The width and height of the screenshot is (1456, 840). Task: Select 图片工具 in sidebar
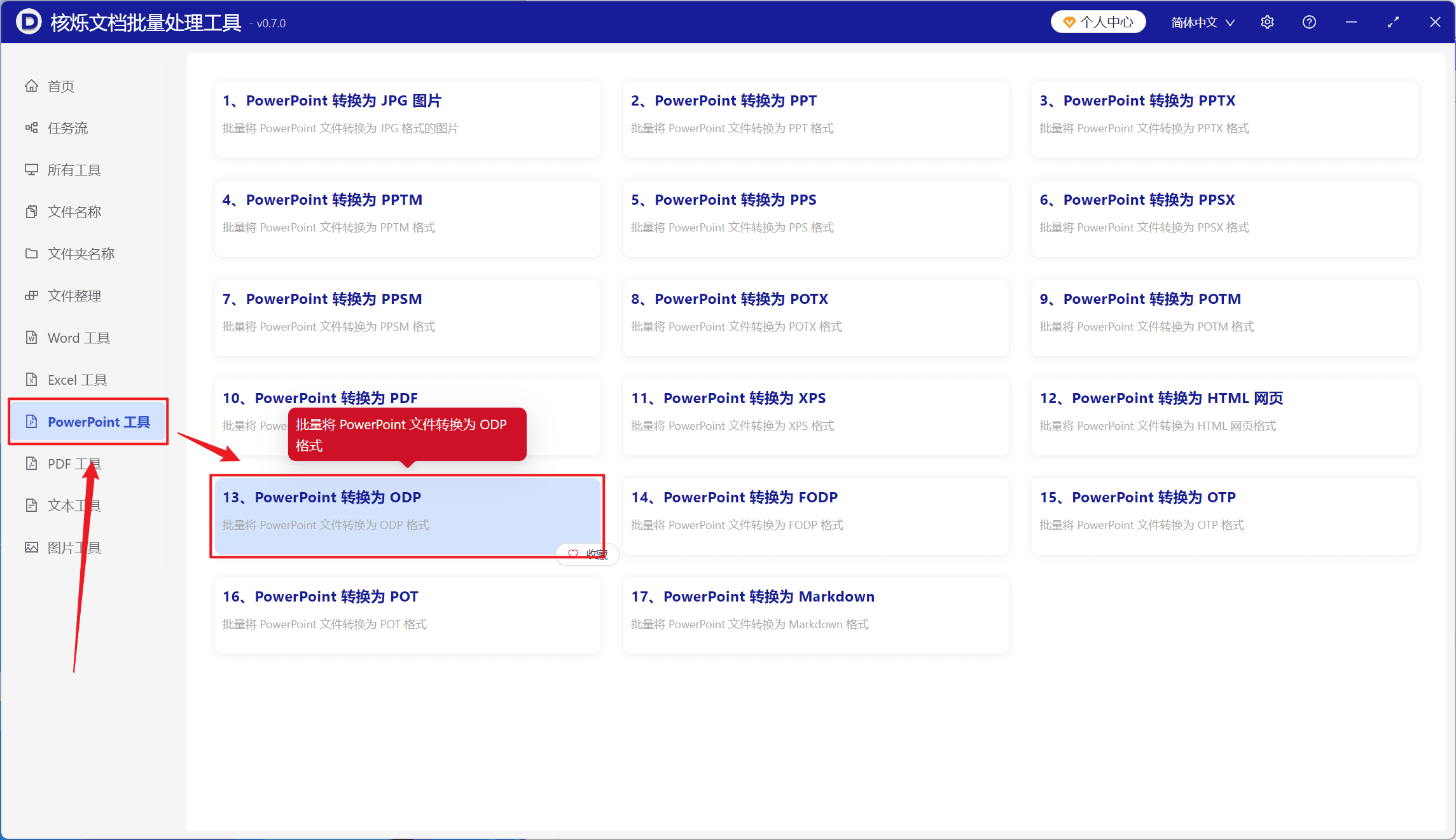pyautogui.click(x=88, y=547)
